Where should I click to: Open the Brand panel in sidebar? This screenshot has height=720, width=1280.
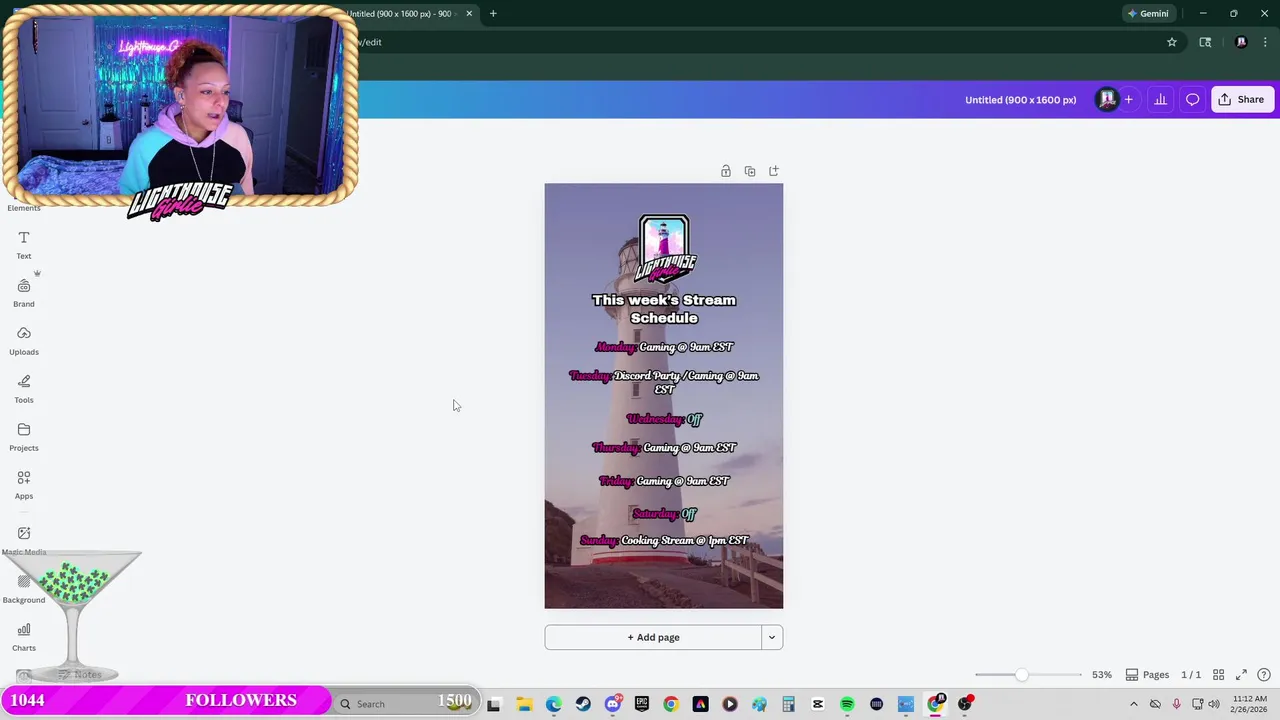click(24, 292)
